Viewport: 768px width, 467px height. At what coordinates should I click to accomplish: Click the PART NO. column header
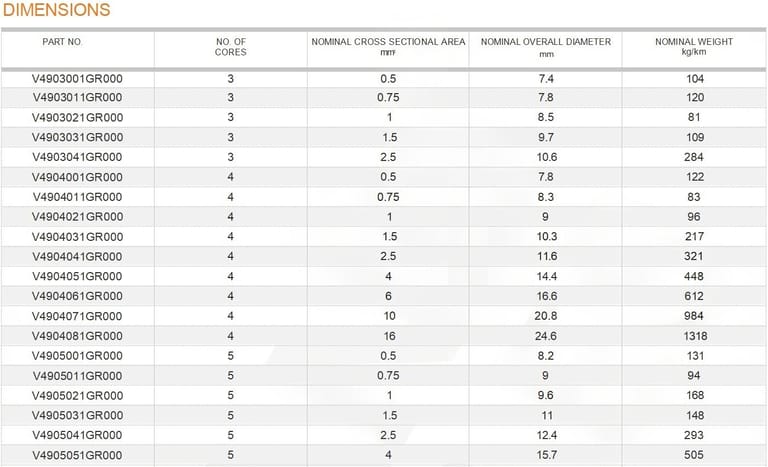click(x=62, y=42)
